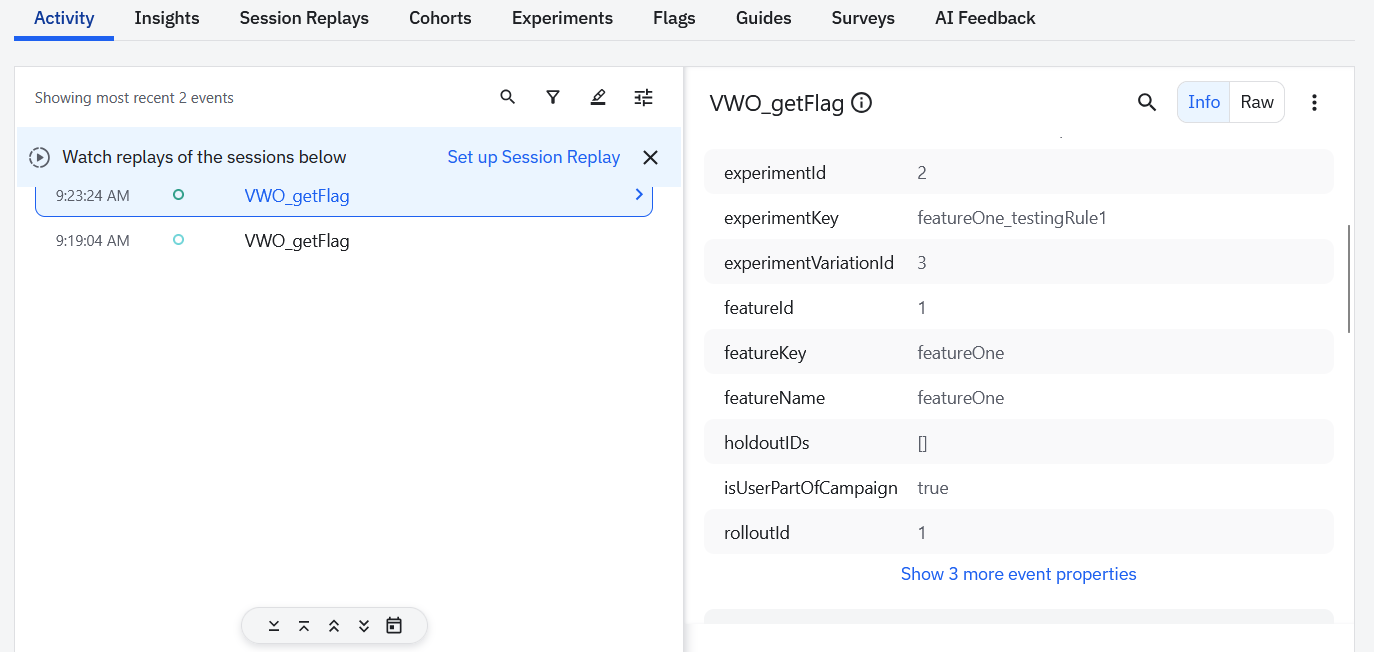Jump to the oldest event with underlined-arrow icon

tap(274, 626)
